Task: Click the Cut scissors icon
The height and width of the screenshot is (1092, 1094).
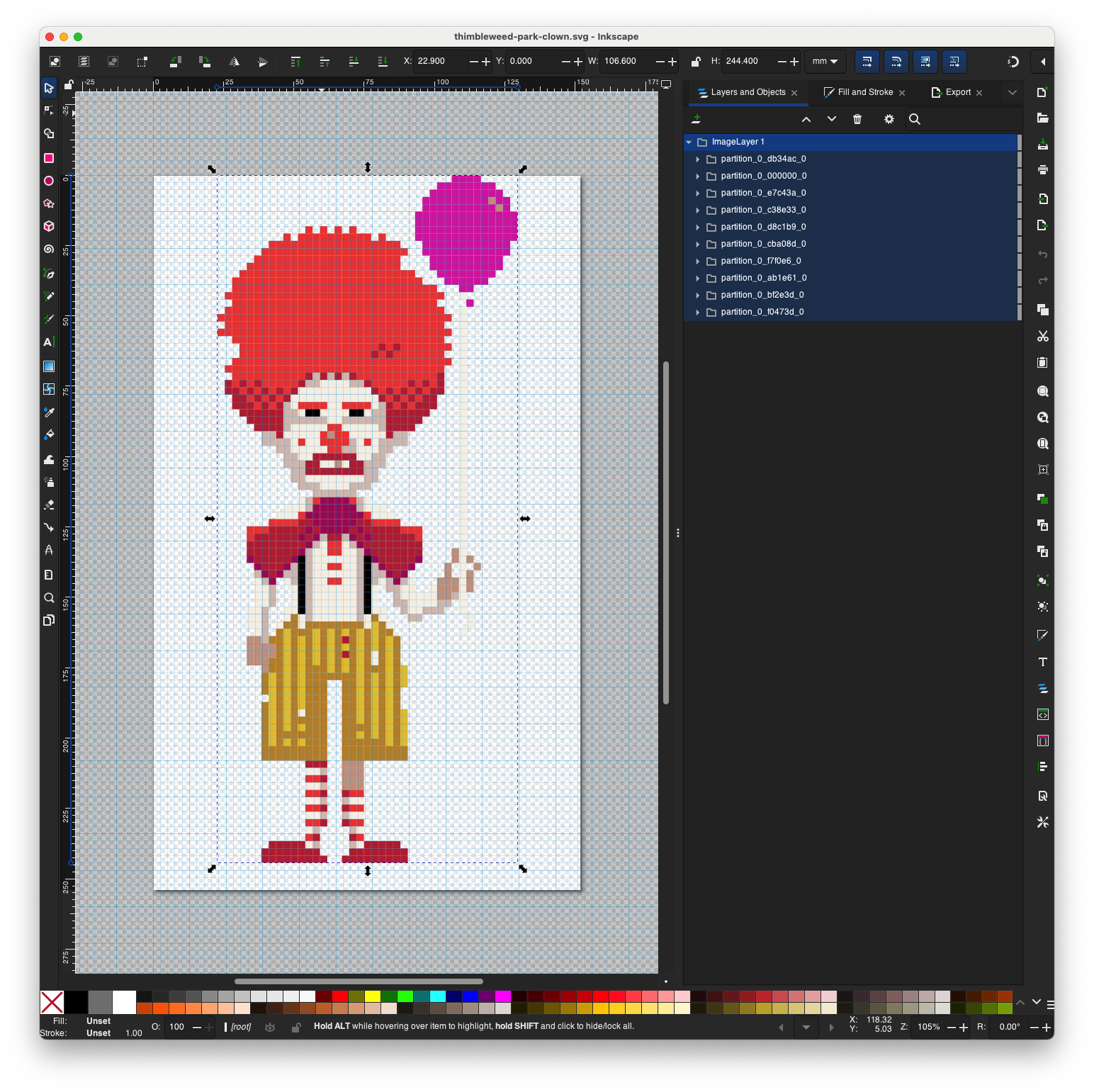Action: coord(1042,336)
